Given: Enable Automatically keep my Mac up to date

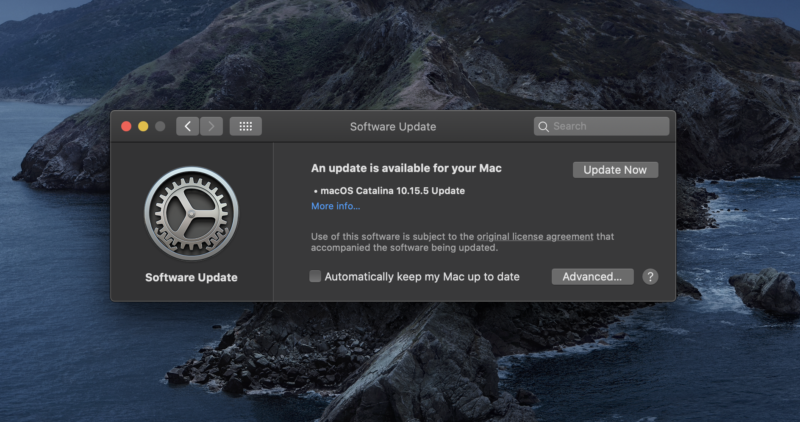Looking at the screenshot, I should coord(315,277).
